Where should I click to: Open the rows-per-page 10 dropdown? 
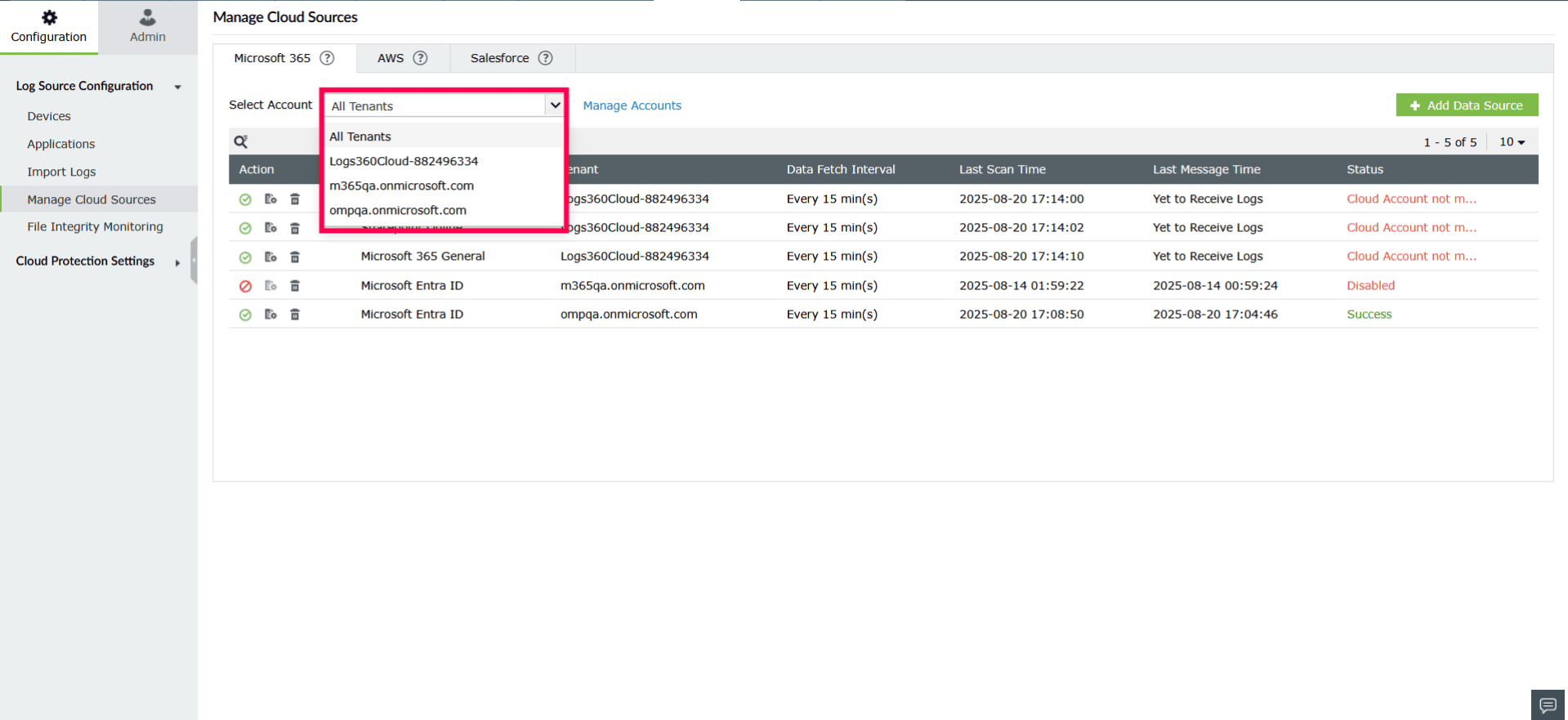coord(1512,142)
